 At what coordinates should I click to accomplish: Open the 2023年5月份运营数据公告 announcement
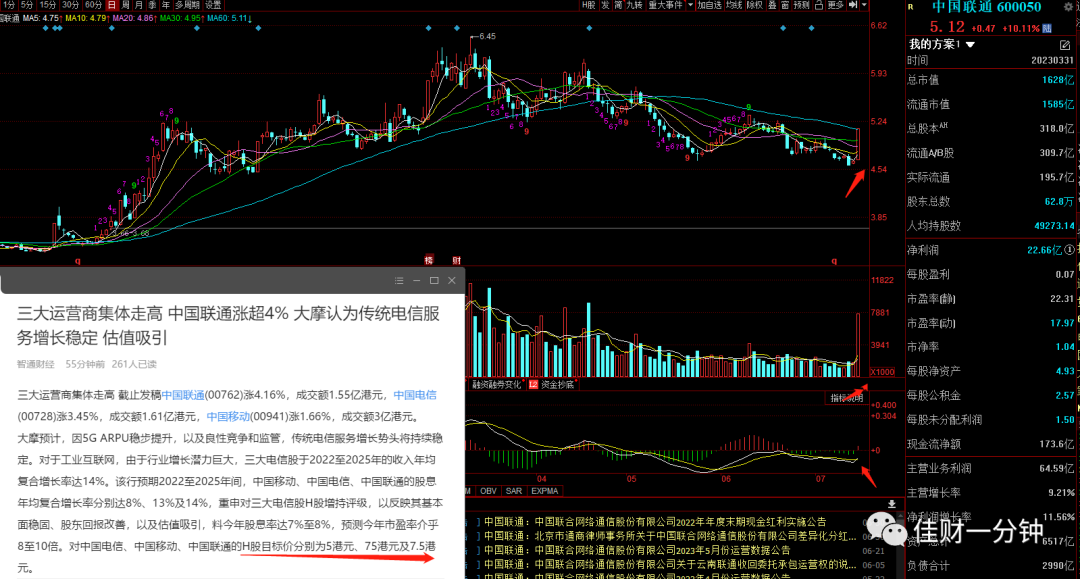637,550
